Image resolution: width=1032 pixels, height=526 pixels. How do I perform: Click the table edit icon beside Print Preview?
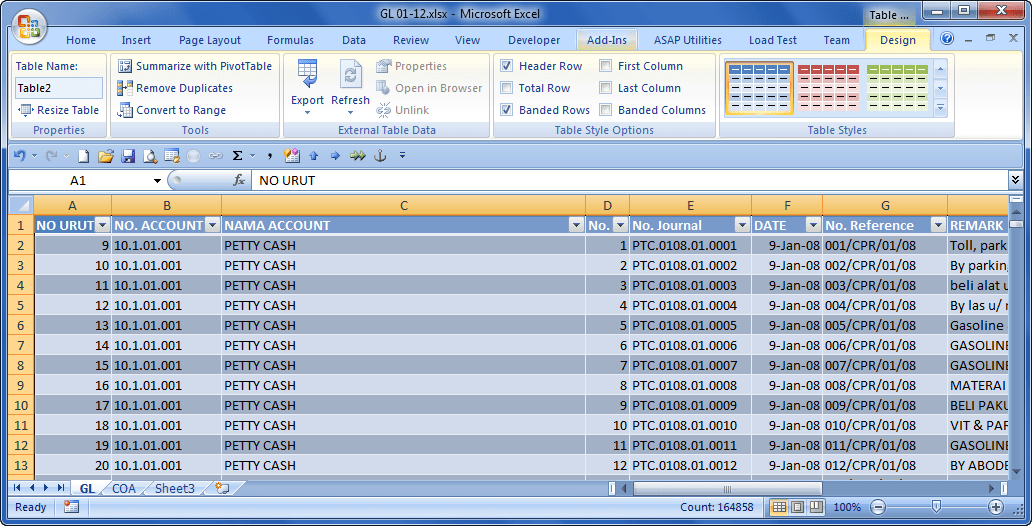click(x=172, y=156)
